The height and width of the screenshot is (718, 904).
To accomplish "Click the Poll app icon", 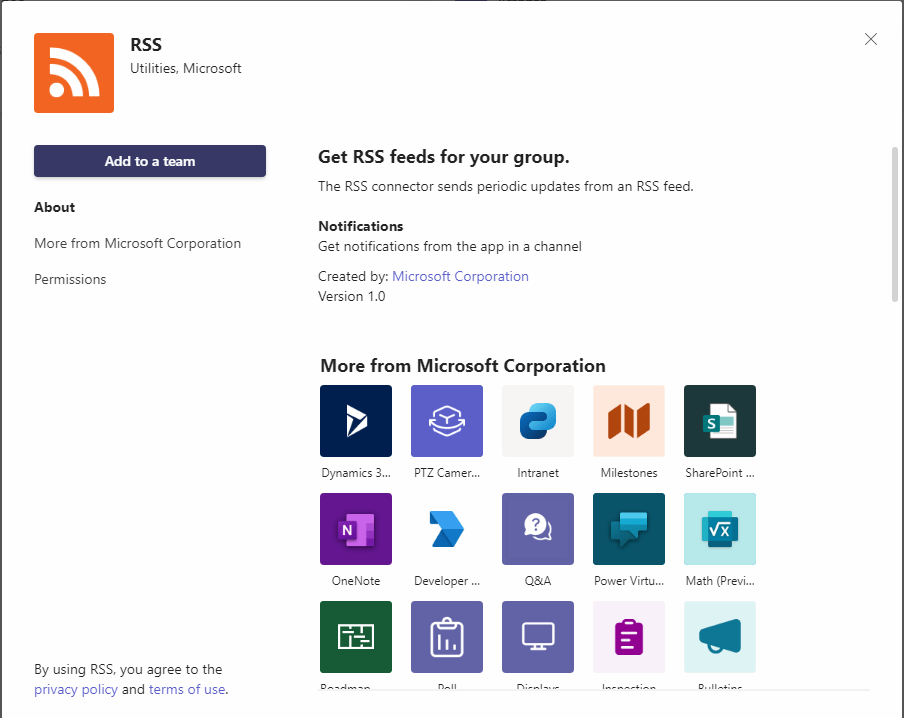I will [x=447, y=637].
